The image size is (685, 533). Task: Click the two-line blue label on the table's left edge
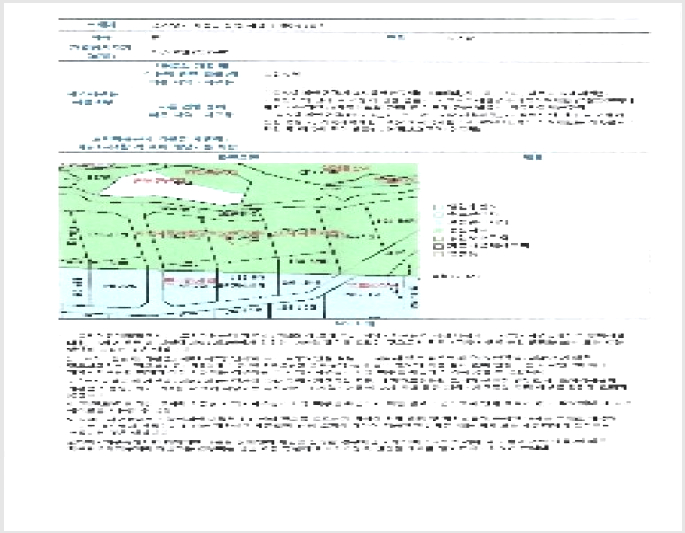pos(93,98)
